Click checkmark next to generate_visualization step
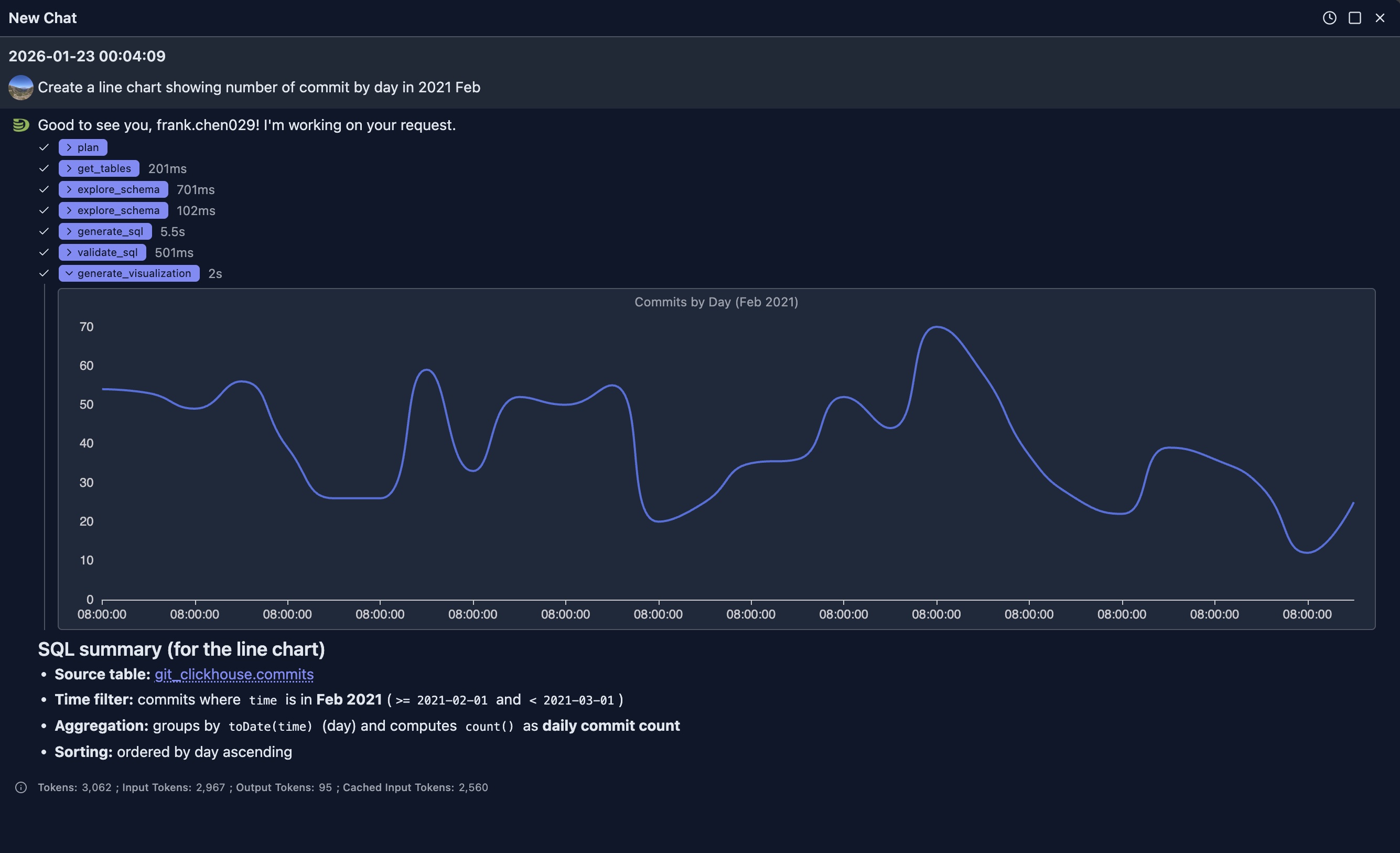 [45, 273]
